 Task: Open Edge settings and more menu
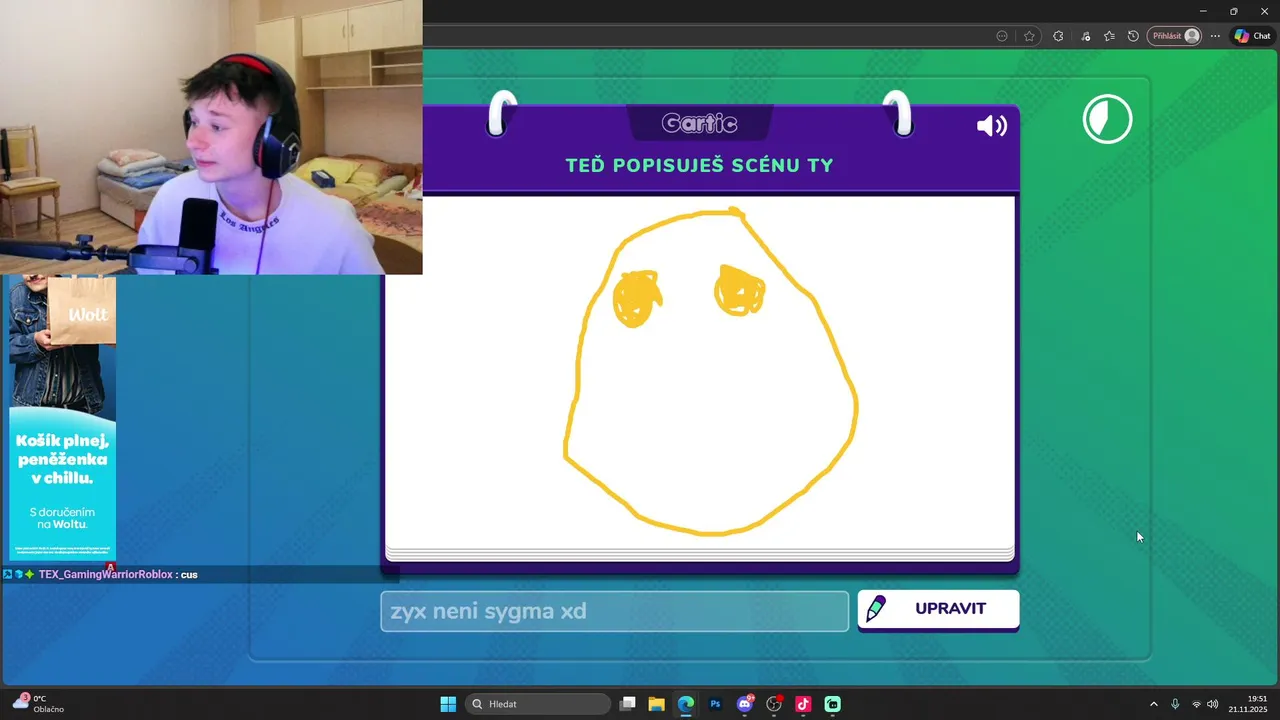(x=1215, y=36)
